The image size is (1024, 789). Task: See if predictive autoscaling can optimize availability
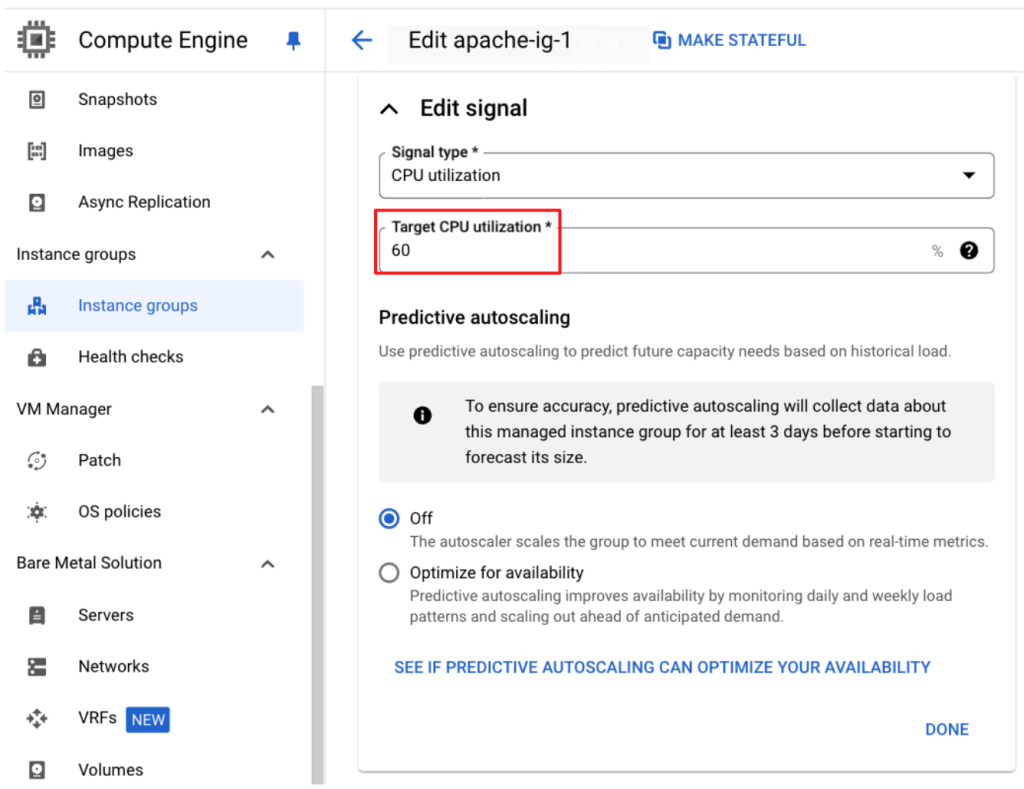(x=662, y=668)
